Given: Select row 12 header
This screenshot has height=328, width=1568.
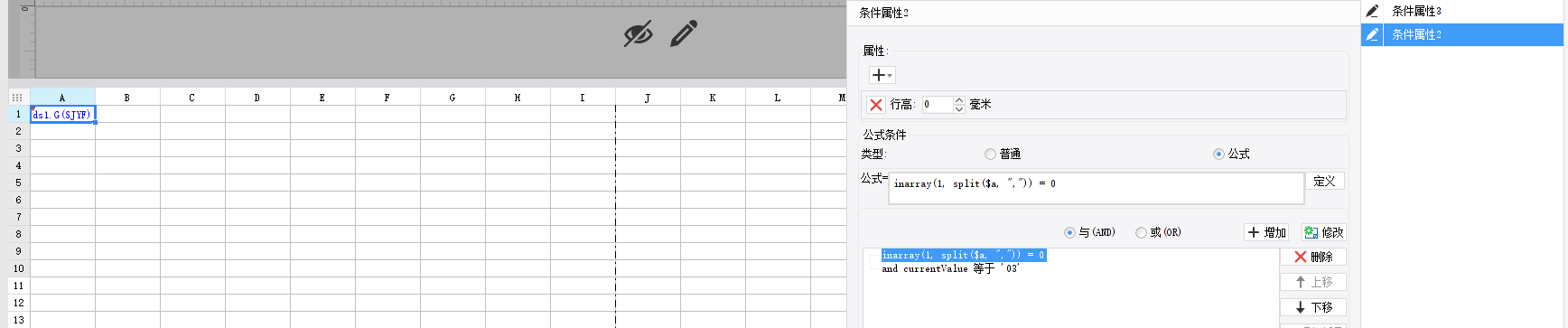Looking at the screenshot, I should [x=19, y=304].
